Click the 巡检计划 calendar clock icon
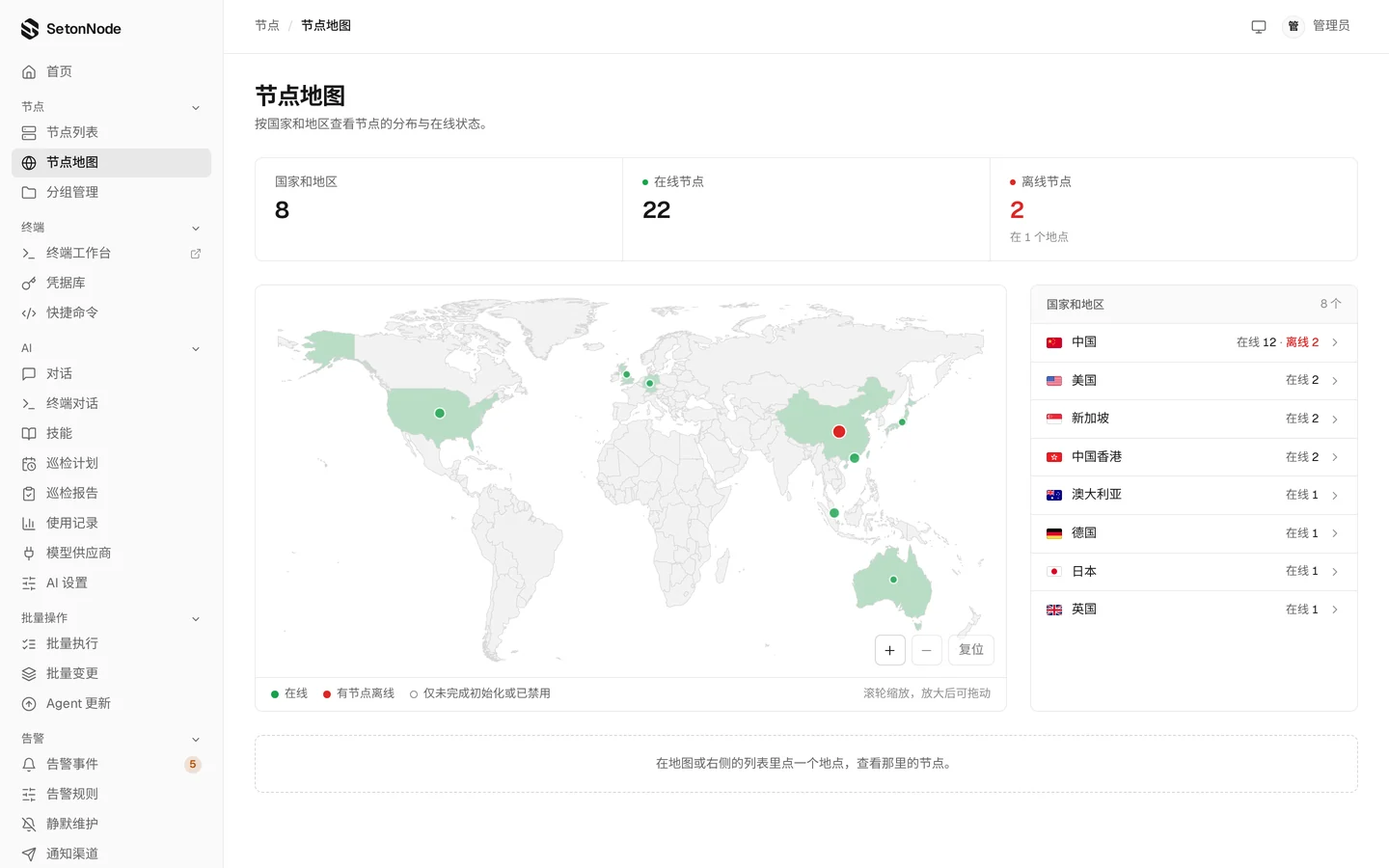Image resolution: width=1389 pixels, height=868 pixels. pos(29,464)
